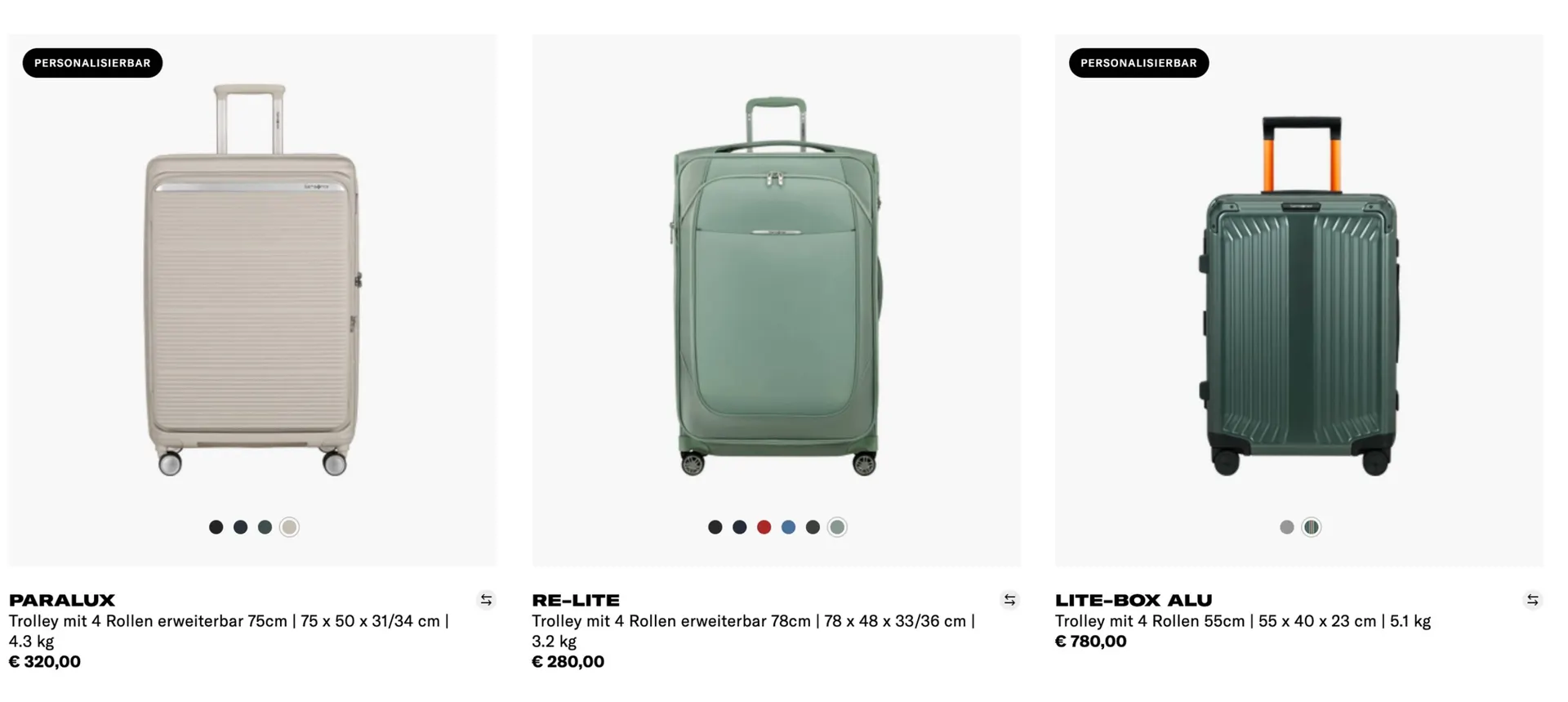Add Lite-Box Alu to comparison
The width and height of the screenshot is (1568, 702).
1532,601
